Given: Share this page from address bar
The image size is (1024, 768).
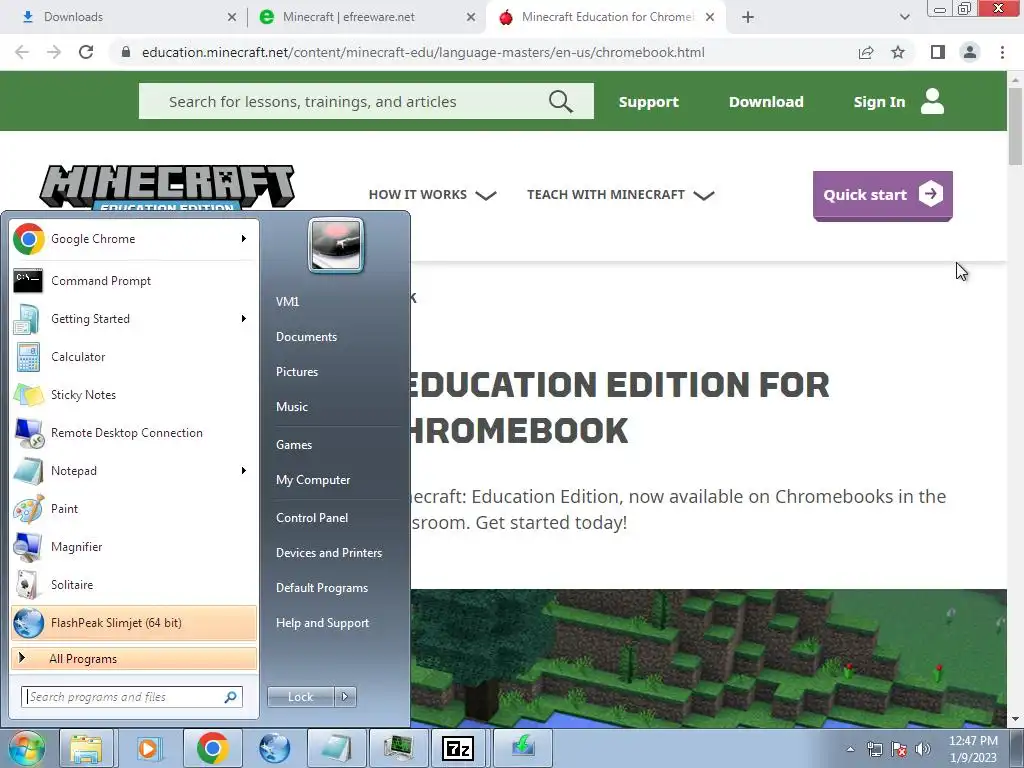Looking at the screenshot, I should pos(866,52).
